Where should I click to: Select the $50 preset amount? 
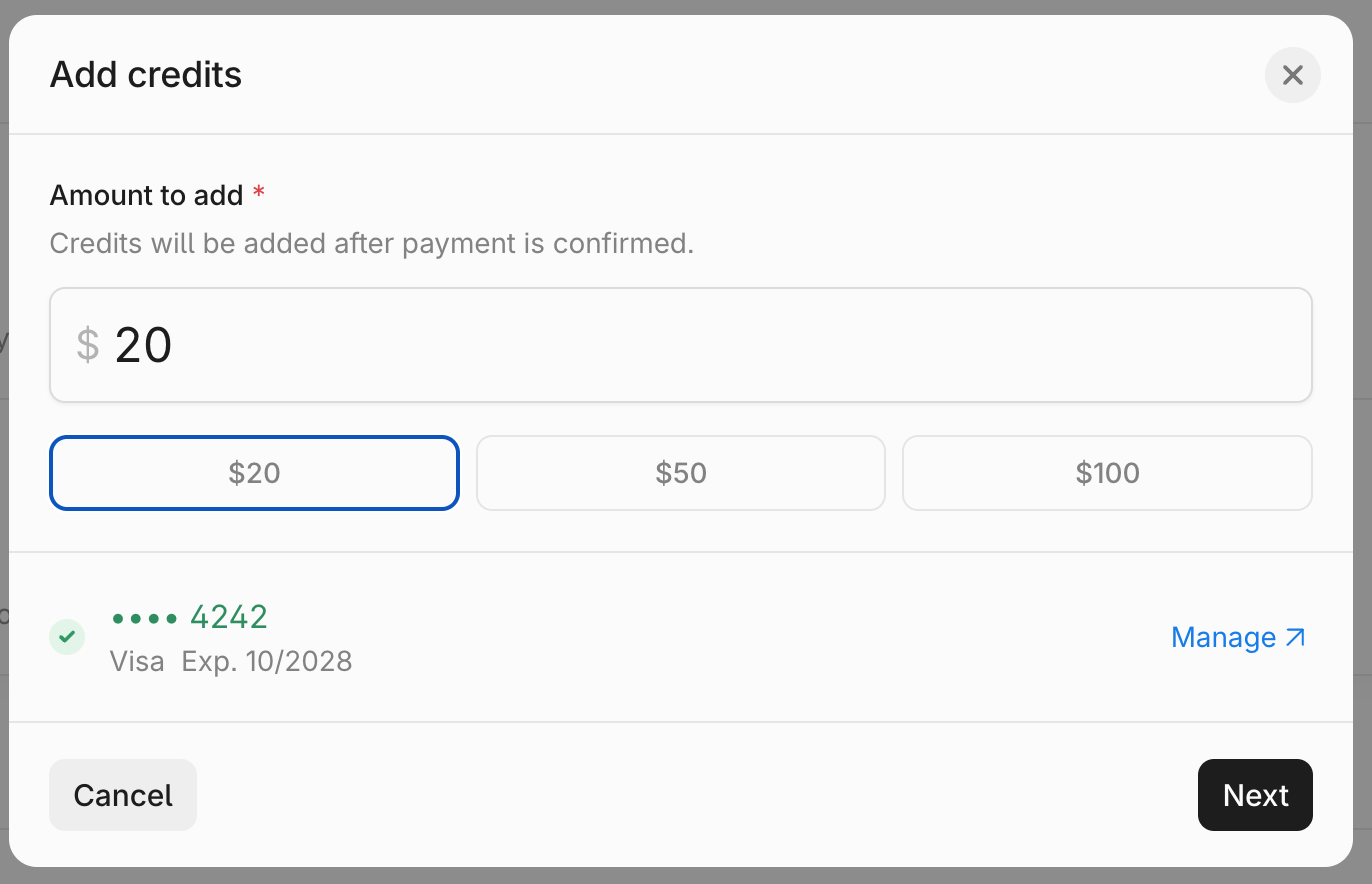(x=680, y=473)
